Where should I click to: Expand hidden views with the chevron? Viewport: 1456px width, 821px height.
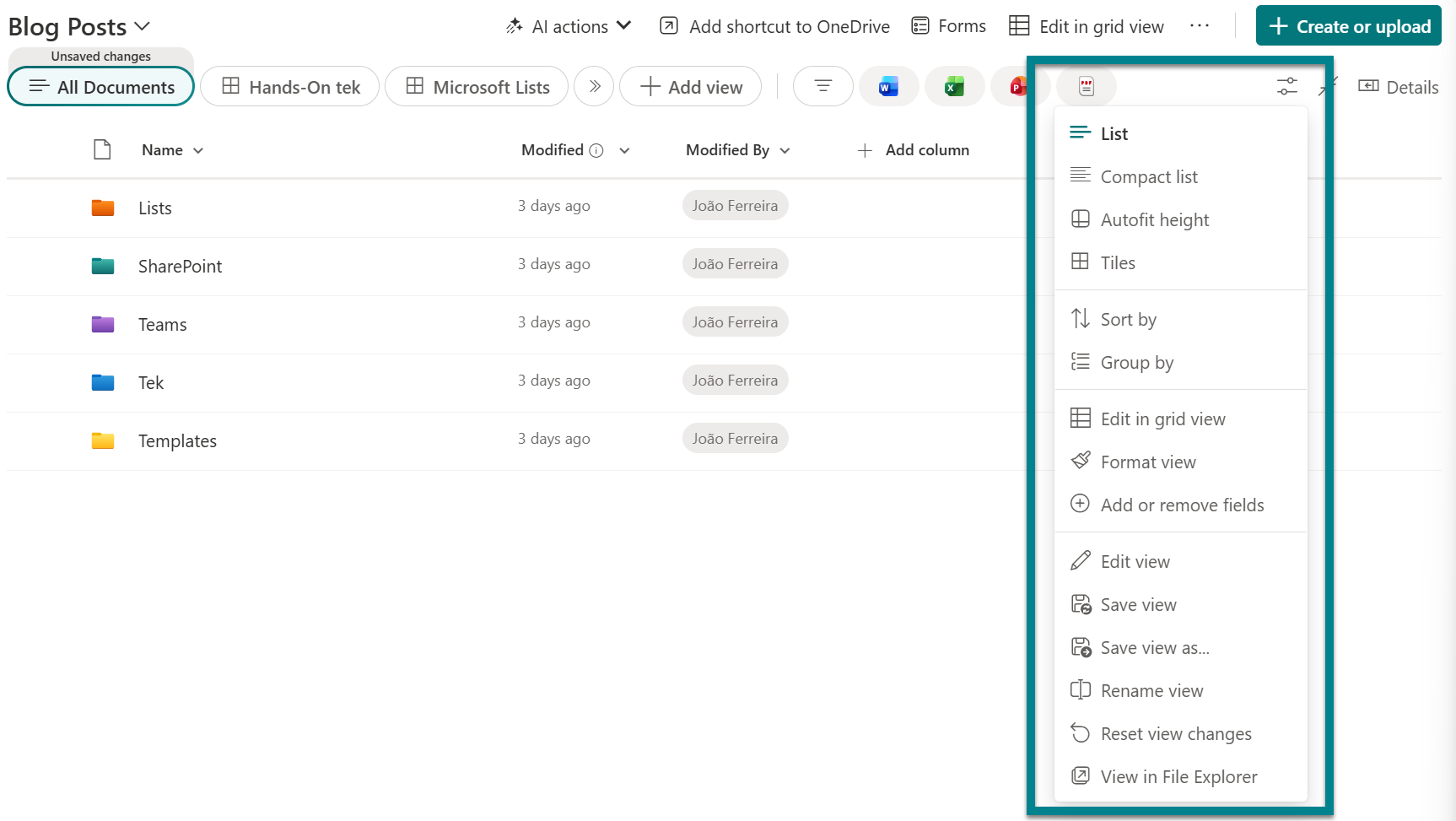click(x=594, y=86)
